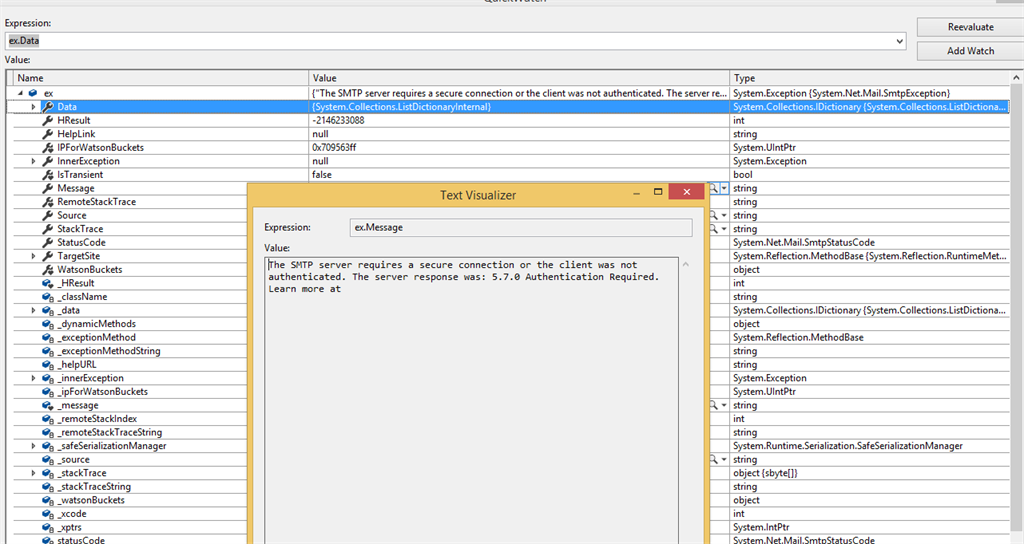Click the property icon beside WatsonBuckets
1024x544 pixels.
[x=48, y=270]
